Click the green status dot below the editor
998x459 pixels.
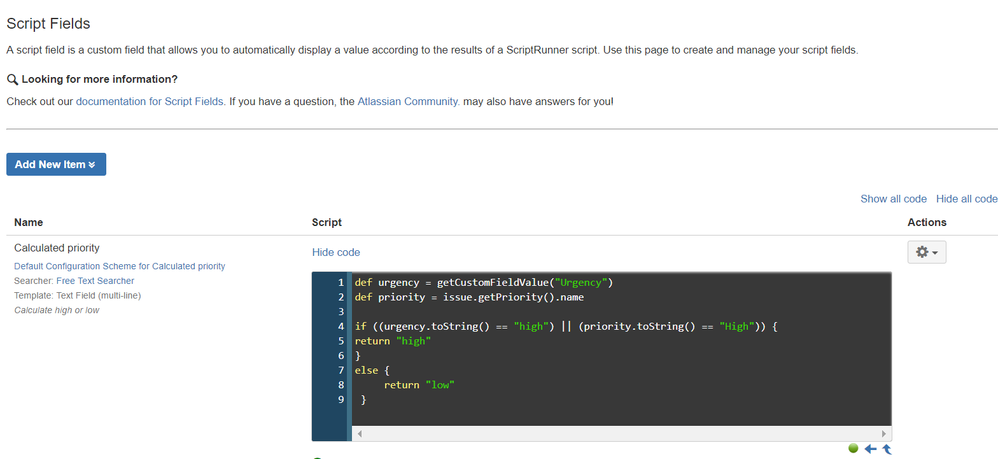pyautogui.click(x=854, y=448)
